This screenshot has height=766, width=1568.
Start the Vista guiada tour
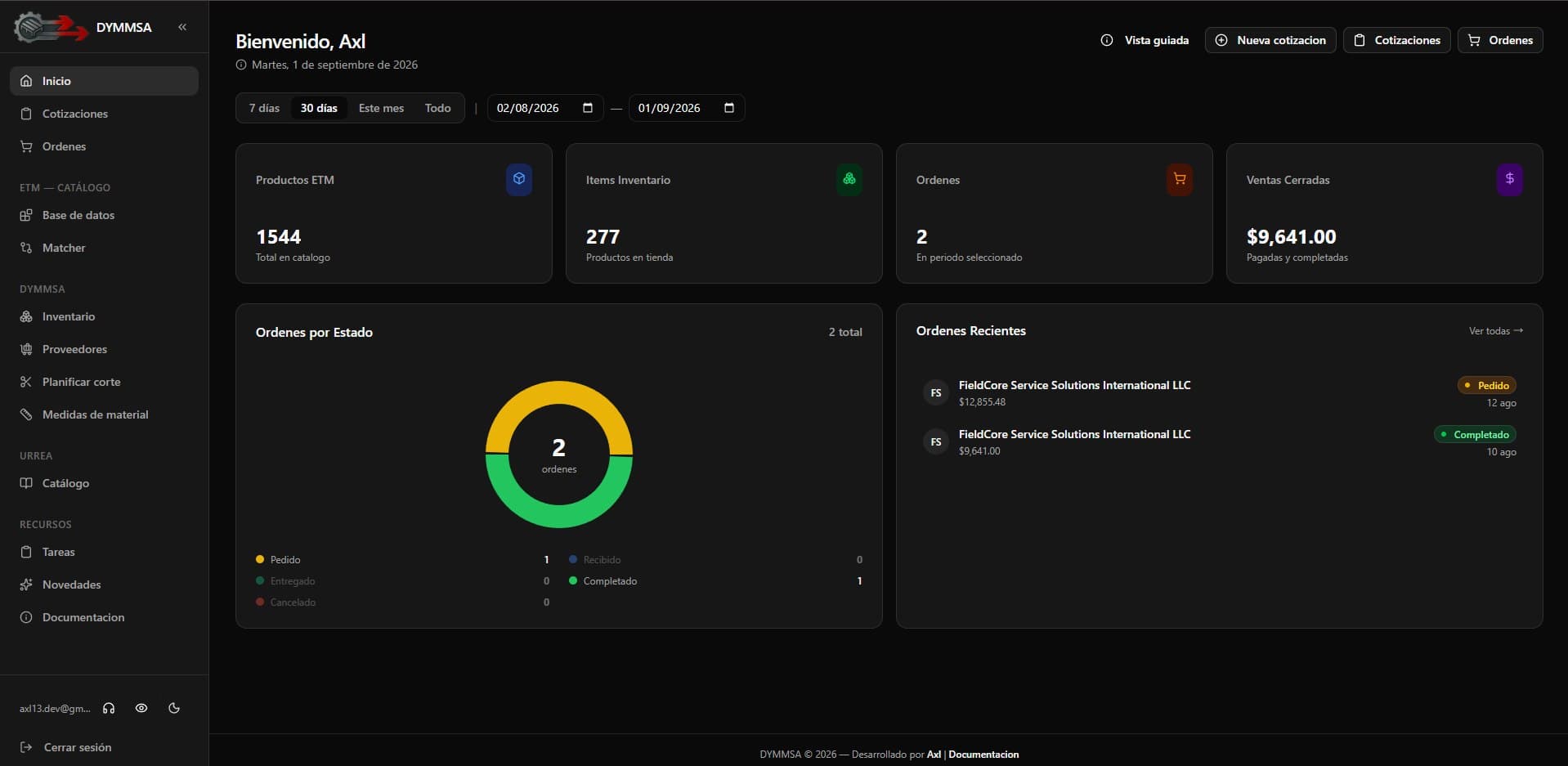[x=1145, y=40]
